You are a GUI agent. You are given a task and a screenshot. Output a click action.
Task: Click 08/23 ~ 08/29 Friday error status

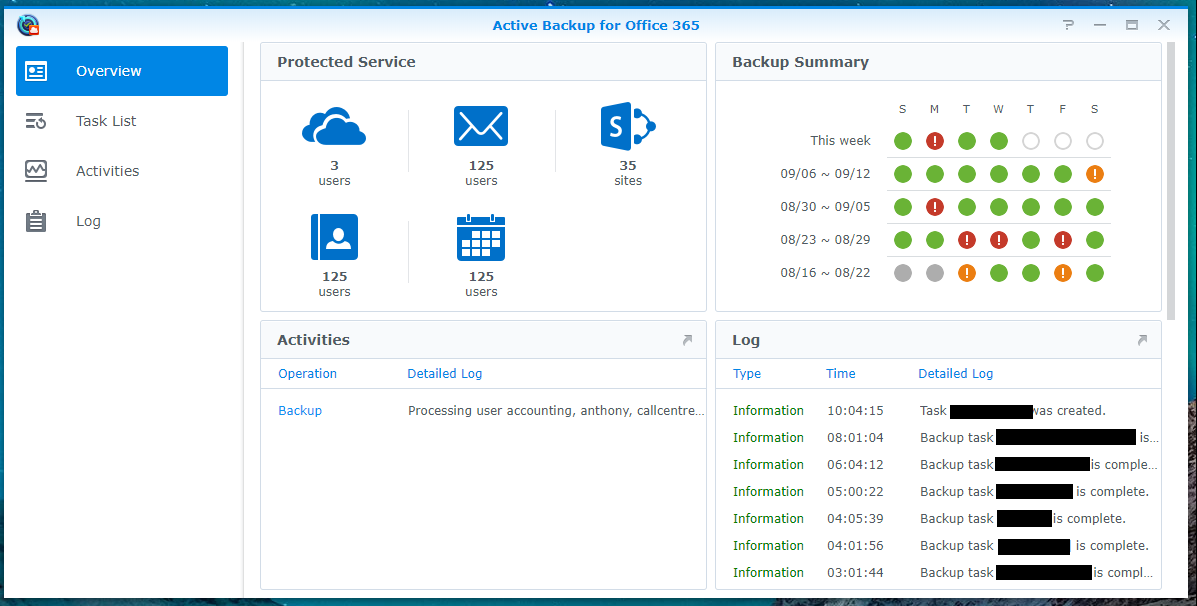tap(1063, 240)
